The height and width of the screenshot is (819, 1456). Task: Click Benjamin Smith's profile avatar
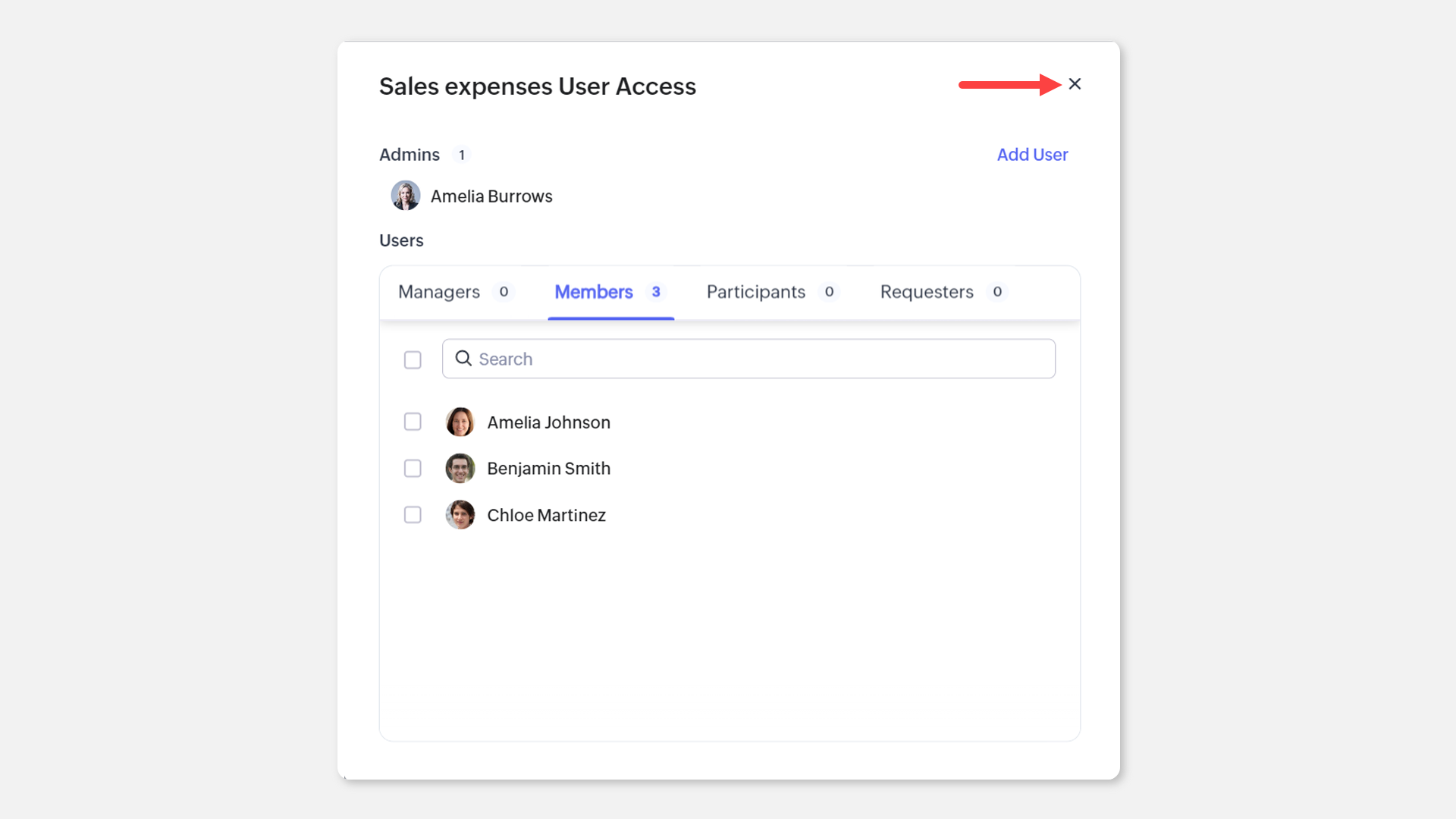click(460, 469)
